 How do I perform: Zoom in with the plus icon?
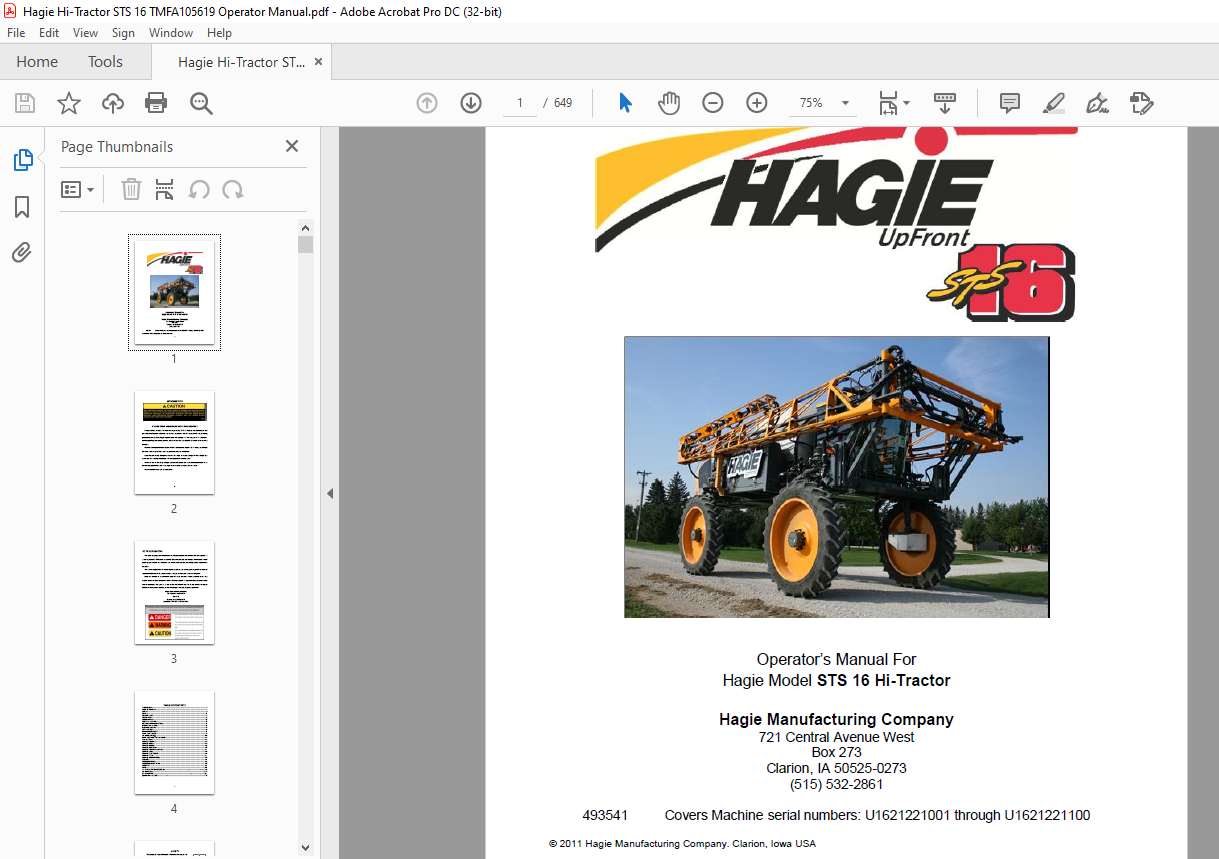[757, 103]
